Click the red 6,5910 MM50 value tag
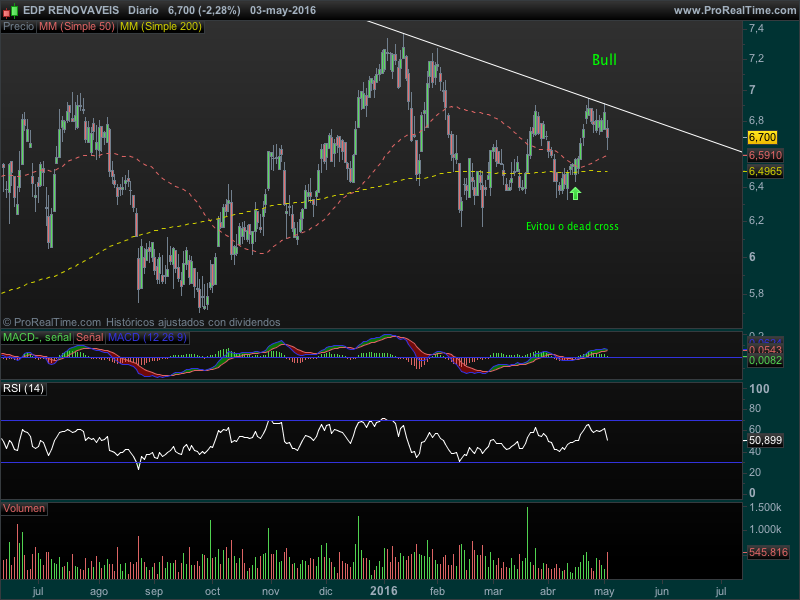 765,155
